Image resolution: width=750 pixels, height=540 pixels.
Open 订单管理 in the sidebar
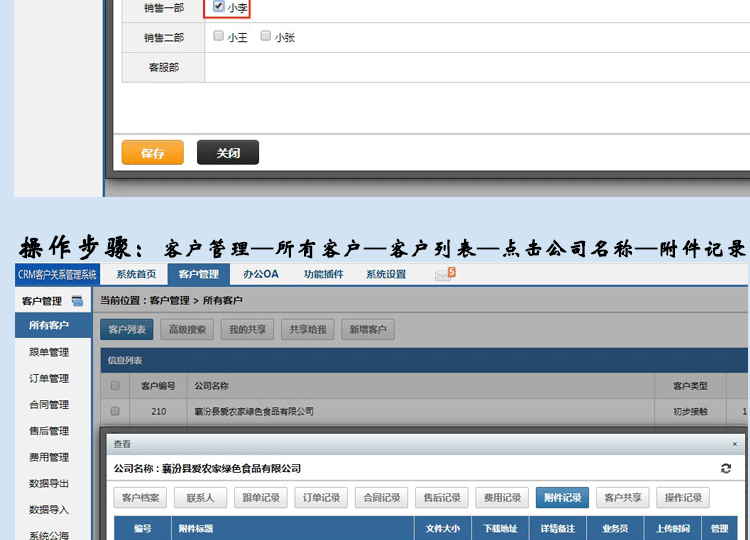coord(49,378)
